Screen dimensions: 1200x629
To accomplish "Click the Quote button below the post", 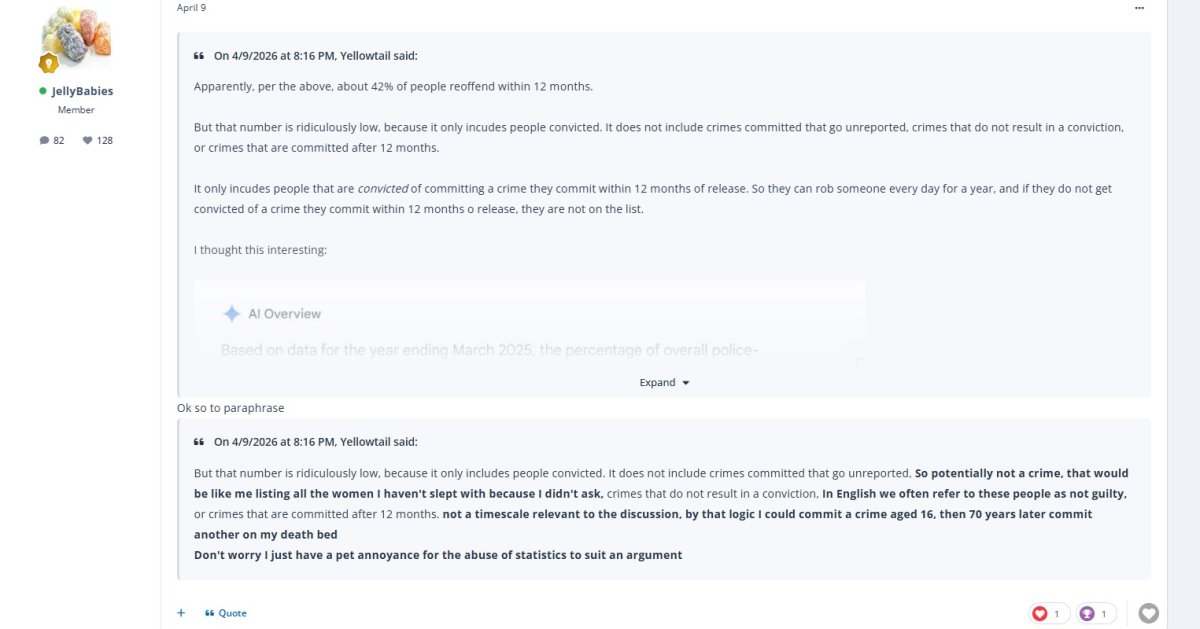I will click(226, 613).
